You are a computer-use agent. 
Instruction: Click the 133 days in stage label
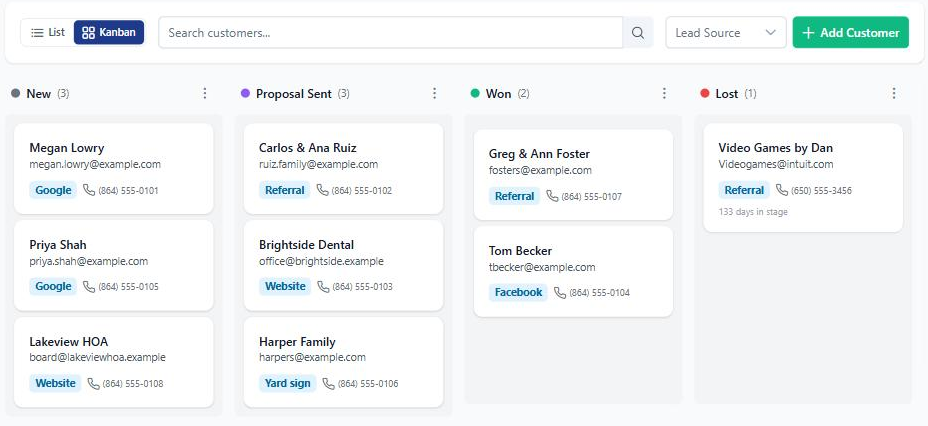pyautogui.click(x=753, y=211)
